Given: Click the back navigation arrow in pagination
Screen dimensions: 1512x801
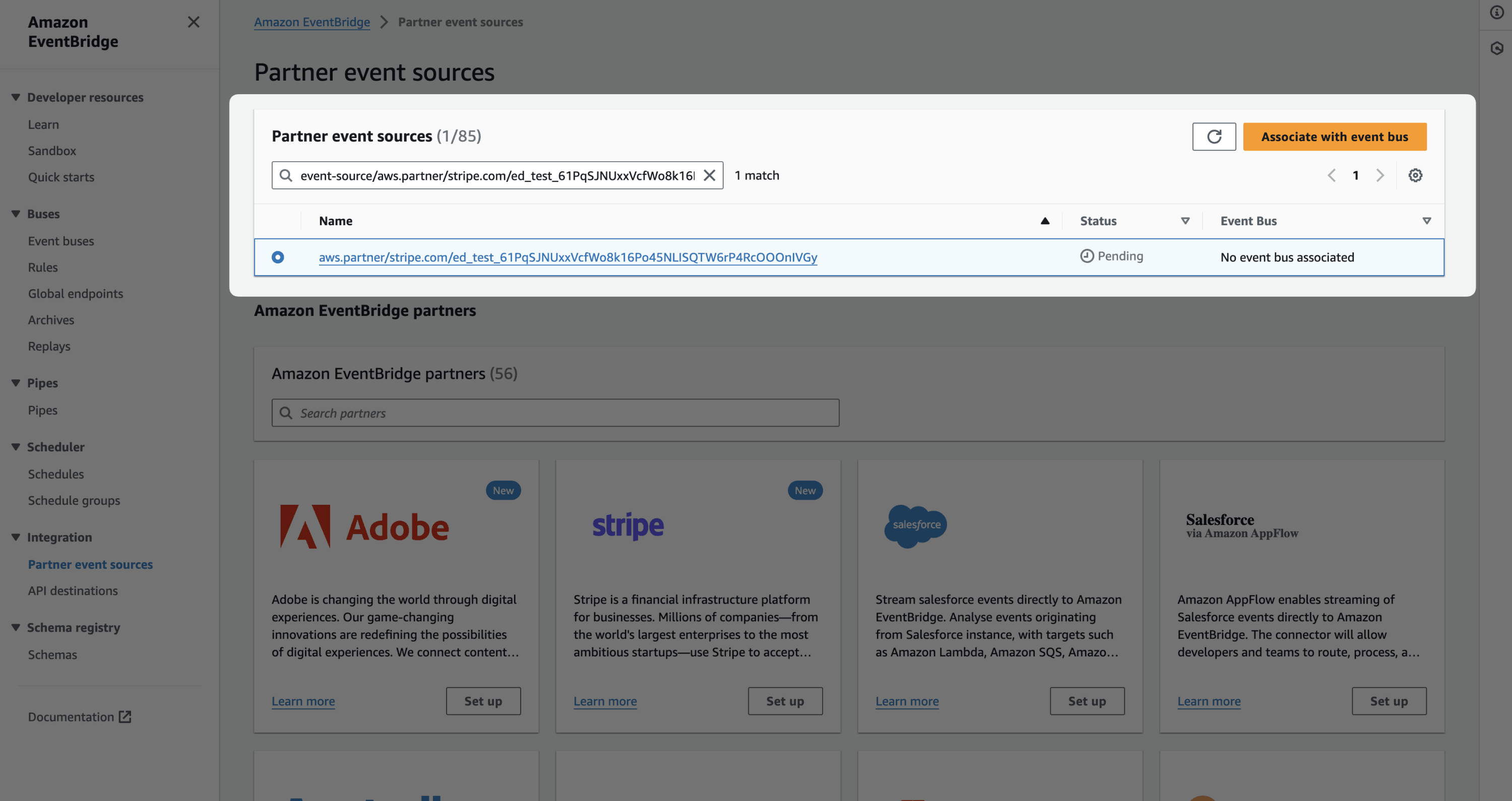Looking at the screenshot, I should (x=1332, y=175).
